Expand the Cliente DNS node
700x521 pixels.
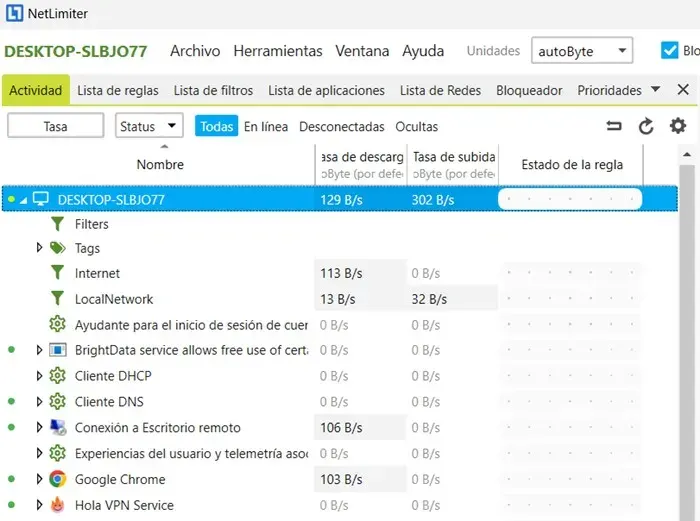39,402
